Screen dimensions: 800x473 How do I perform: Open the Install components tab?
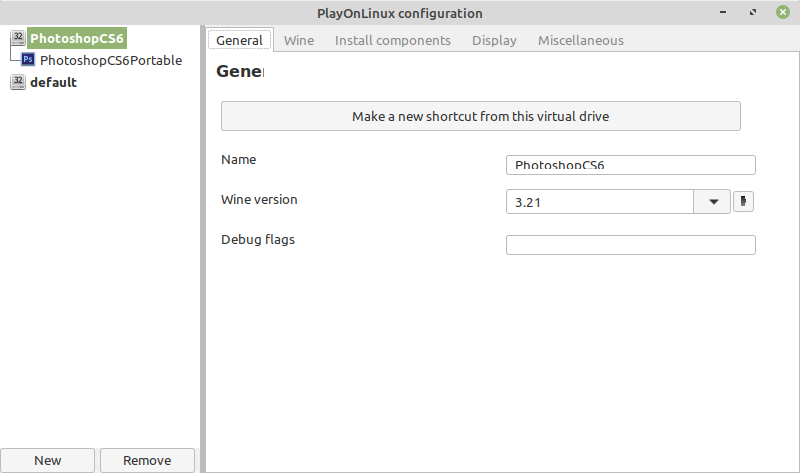pyautogui.click(x=392, y=40)
